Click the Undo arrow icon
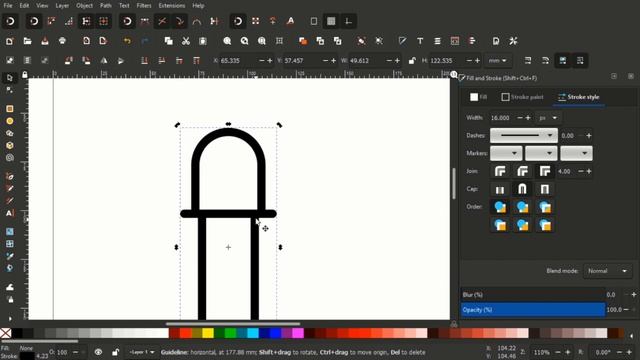The image size is (640, 360). [x=127, y=41]
